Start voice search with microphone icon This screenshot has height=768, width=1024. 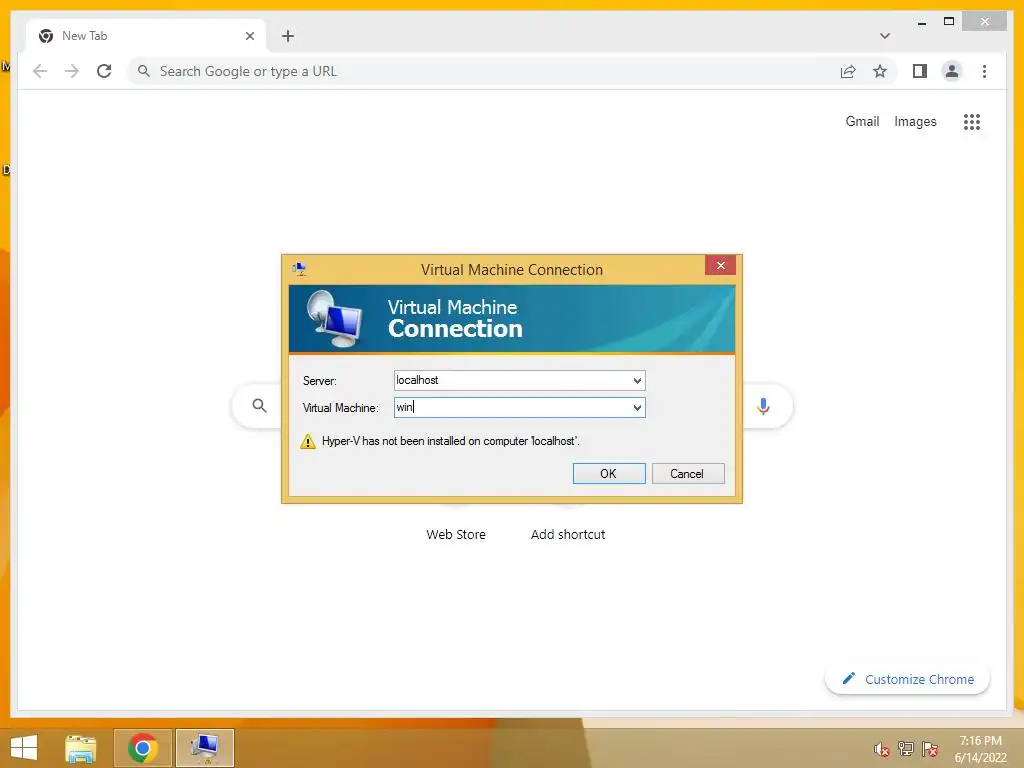coord(763,406)
